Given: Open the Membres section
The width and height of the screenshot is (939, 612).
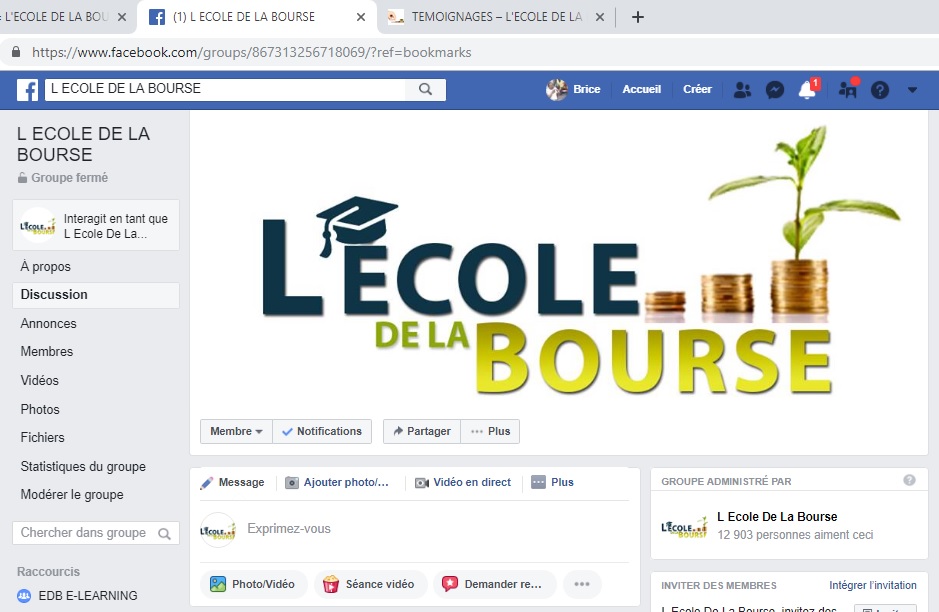Looking at the screenshot, I should point(47,352).
